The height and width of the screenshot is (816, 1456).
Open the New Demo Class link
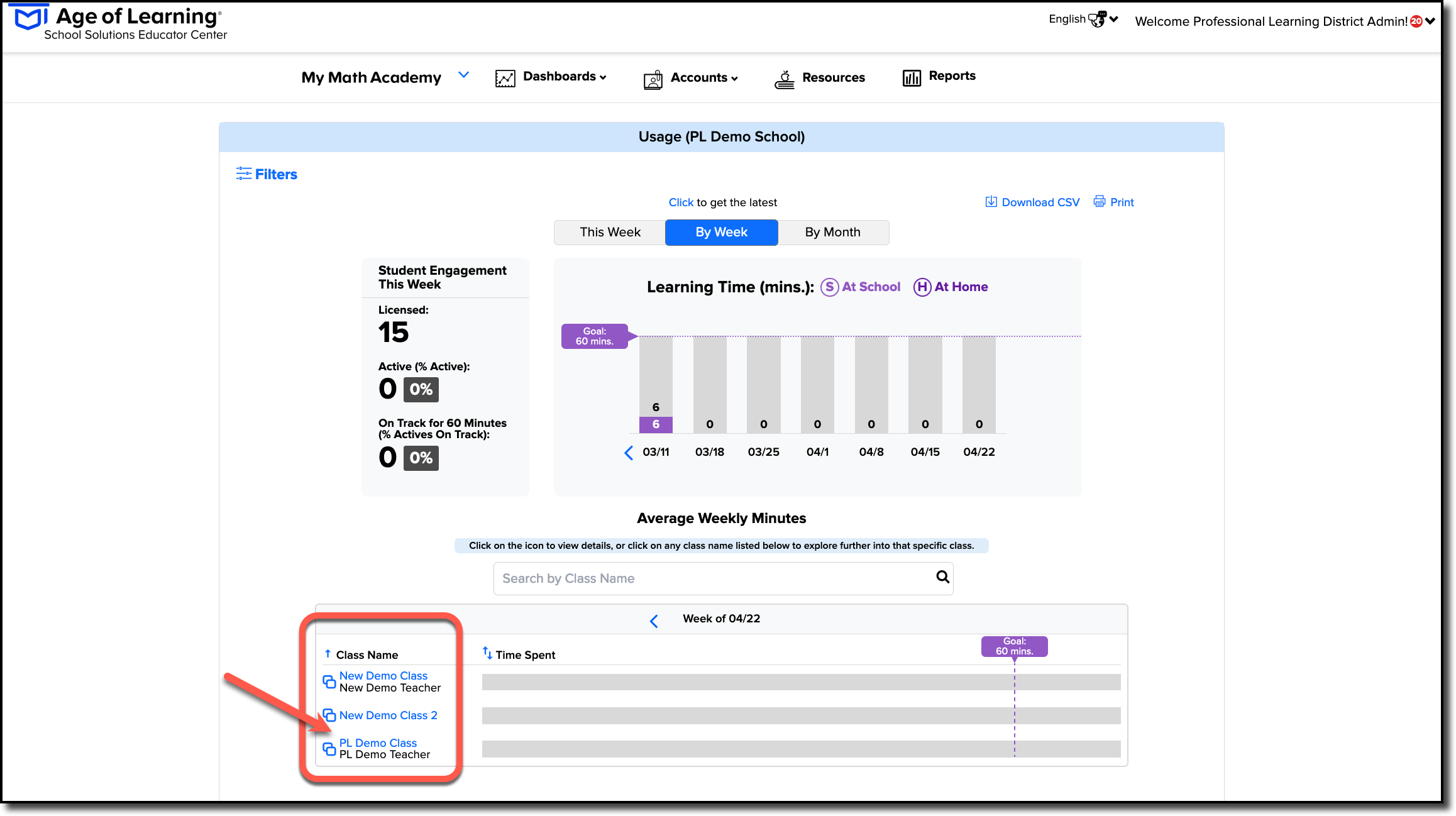(x=383, y=676)
